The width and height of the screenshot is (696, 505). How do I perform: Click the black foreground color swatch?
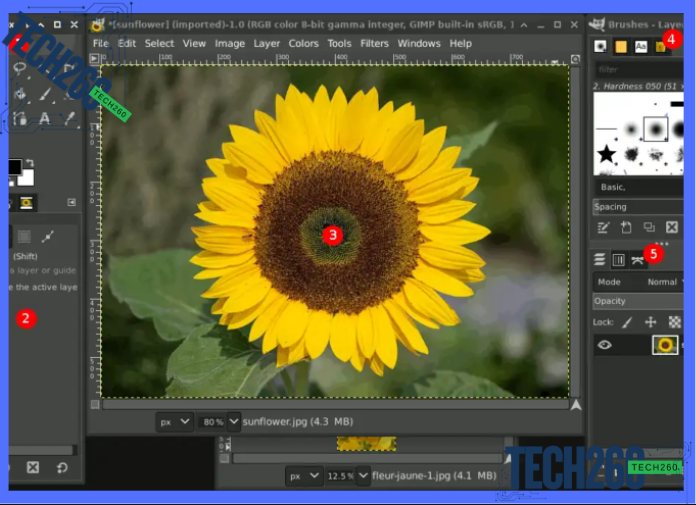click(15, 167)
